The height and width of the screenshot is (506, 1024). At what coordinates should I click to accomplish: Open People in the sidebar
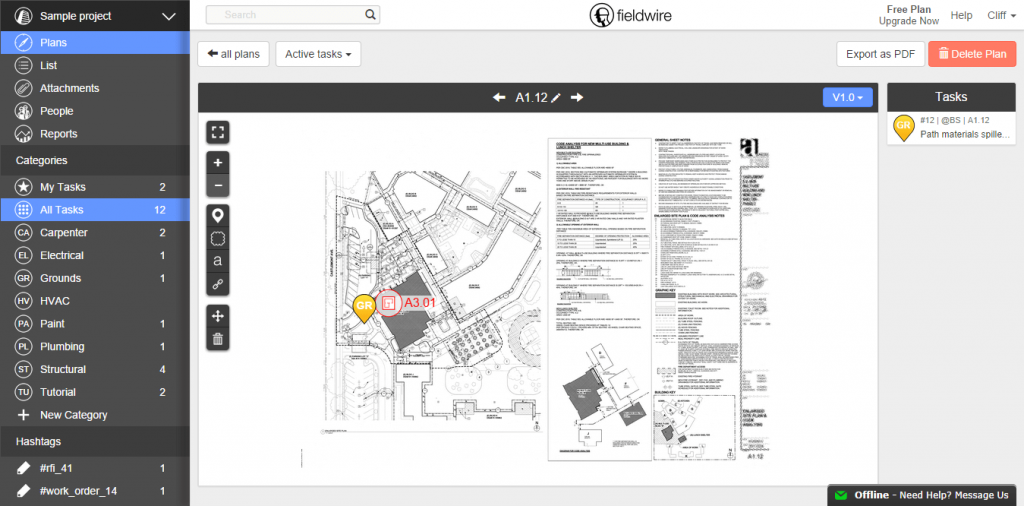57,111
